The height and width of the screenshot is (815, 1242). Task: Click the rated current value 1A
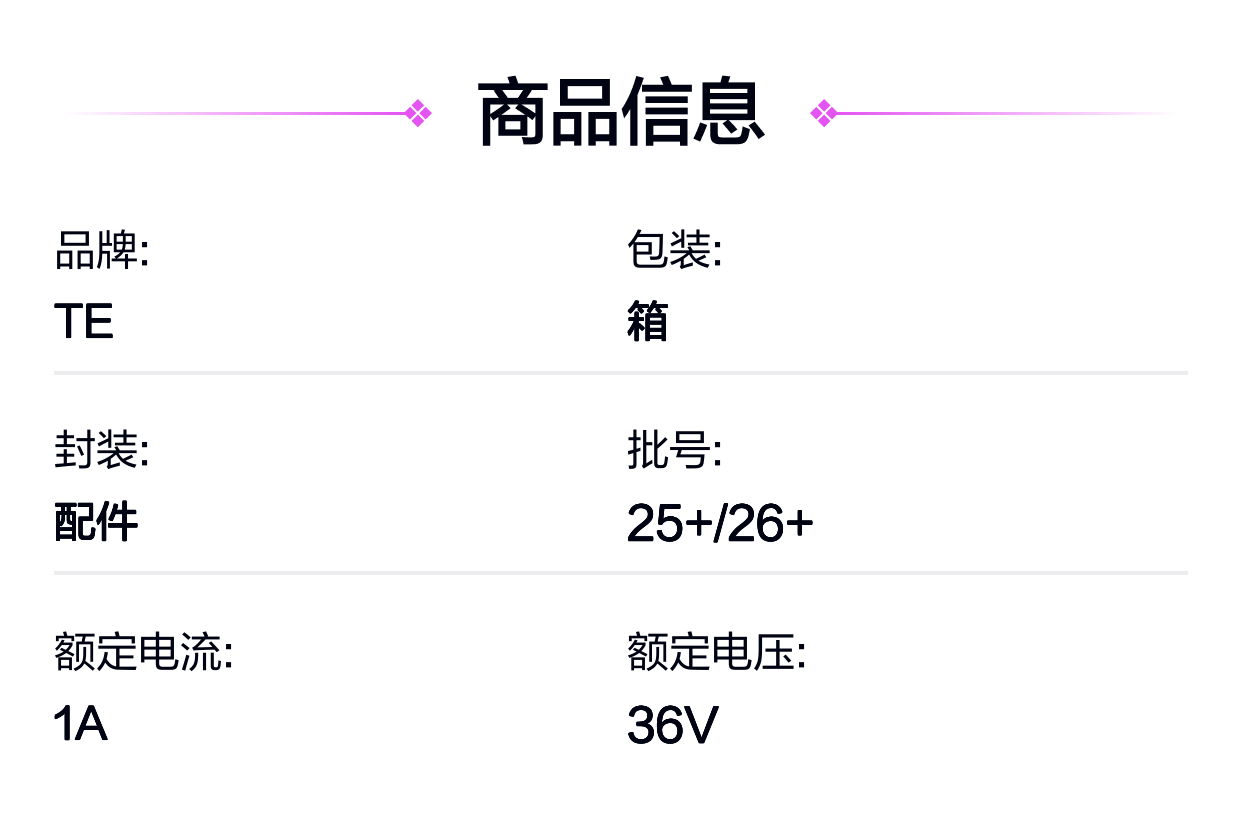pyautogui.click(x=80, y=724)
